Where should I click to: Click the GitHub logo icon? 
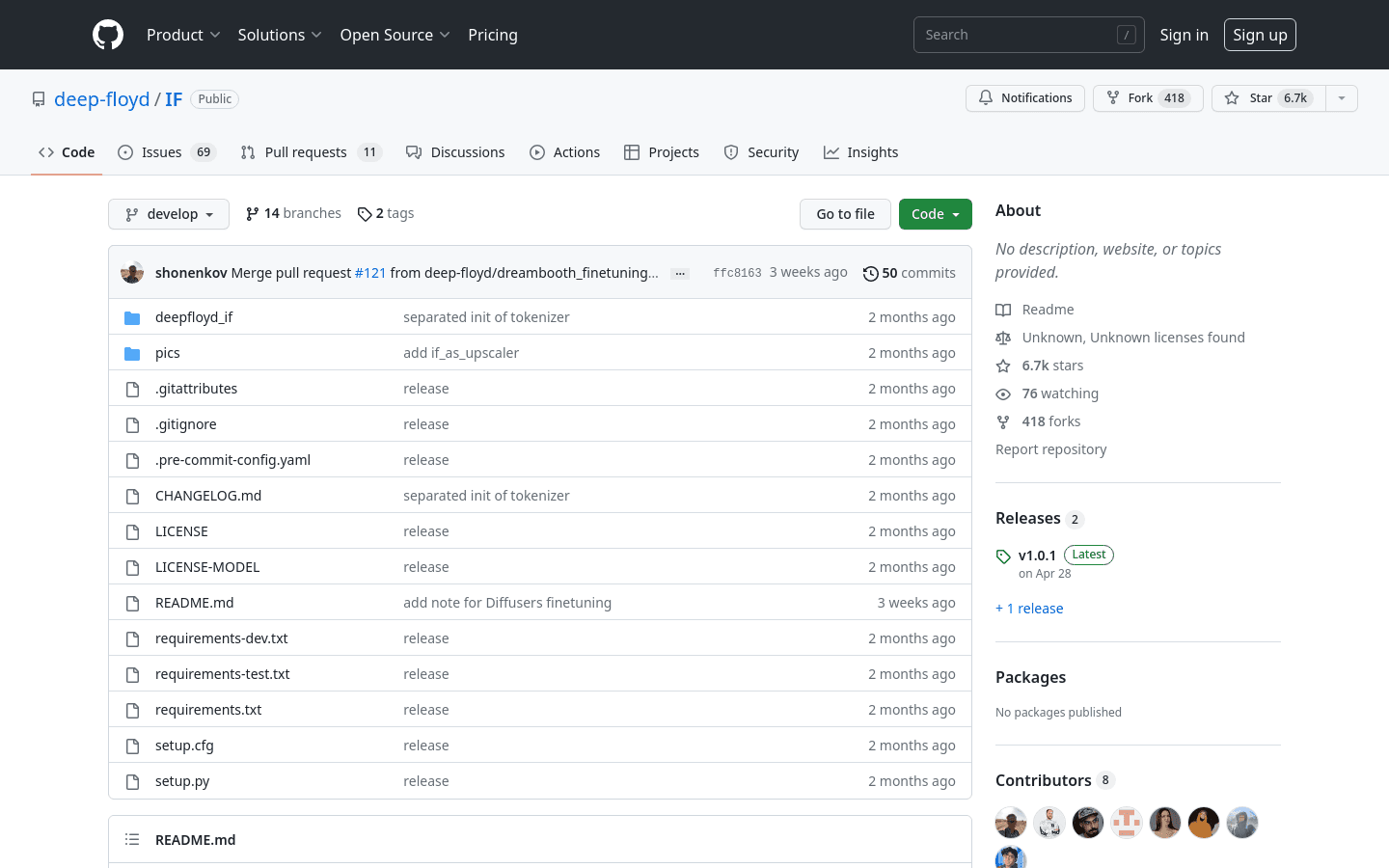(x=108, y=35)
